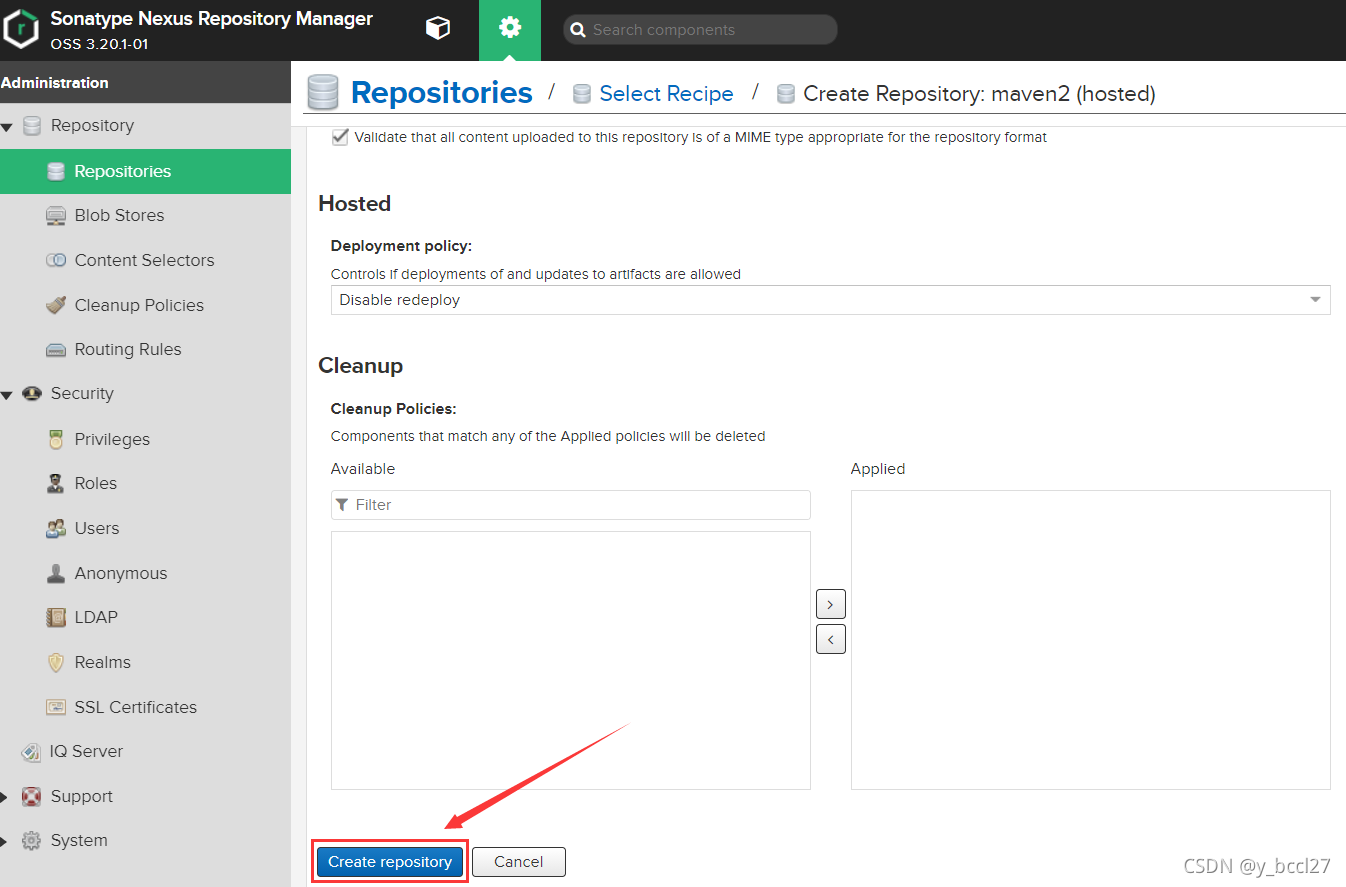Open Content Selectors in the sidebar
Image resolution: width=1346 pixels, height=887 pixels.
coord(145,260)
